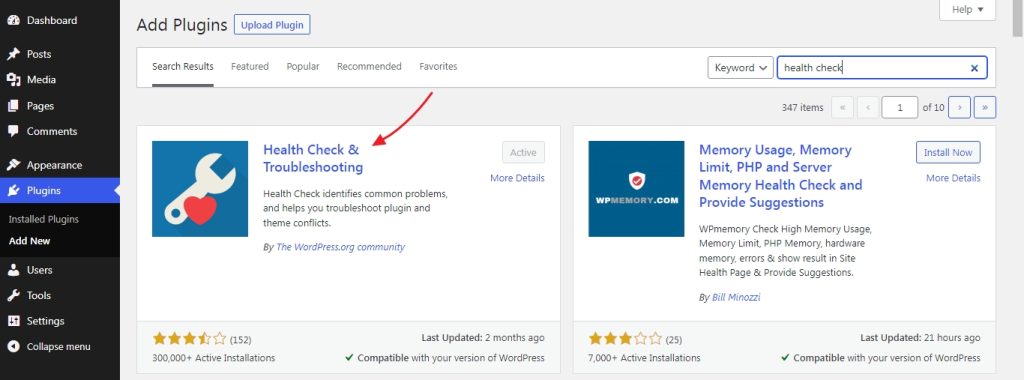Viewport: 1024px width, 380px height.
Task: Click '7,000+ Active Installations' text
Action: [645, 358]
